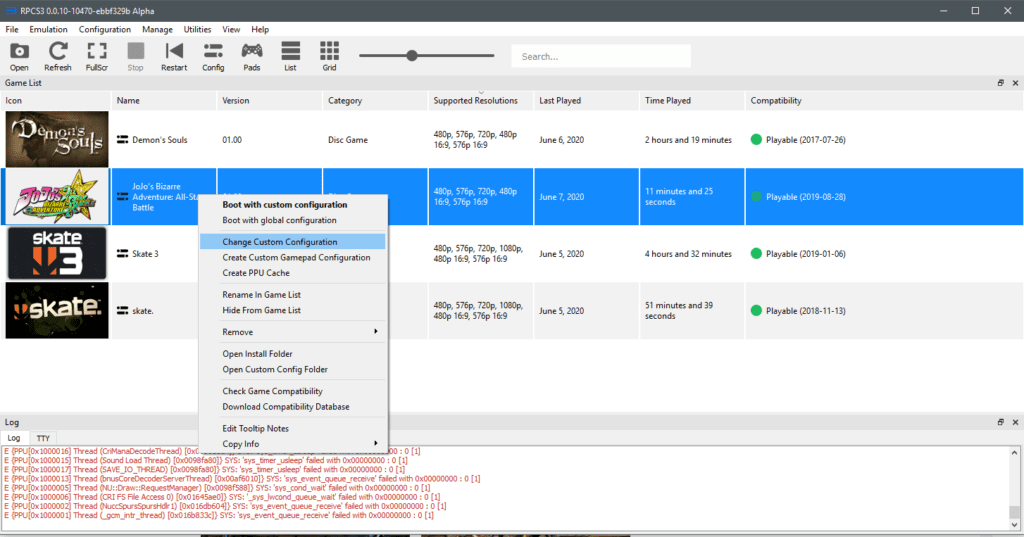1024x537 pixels.
Task: Float the Game List panel
Action: (1000, 83)
